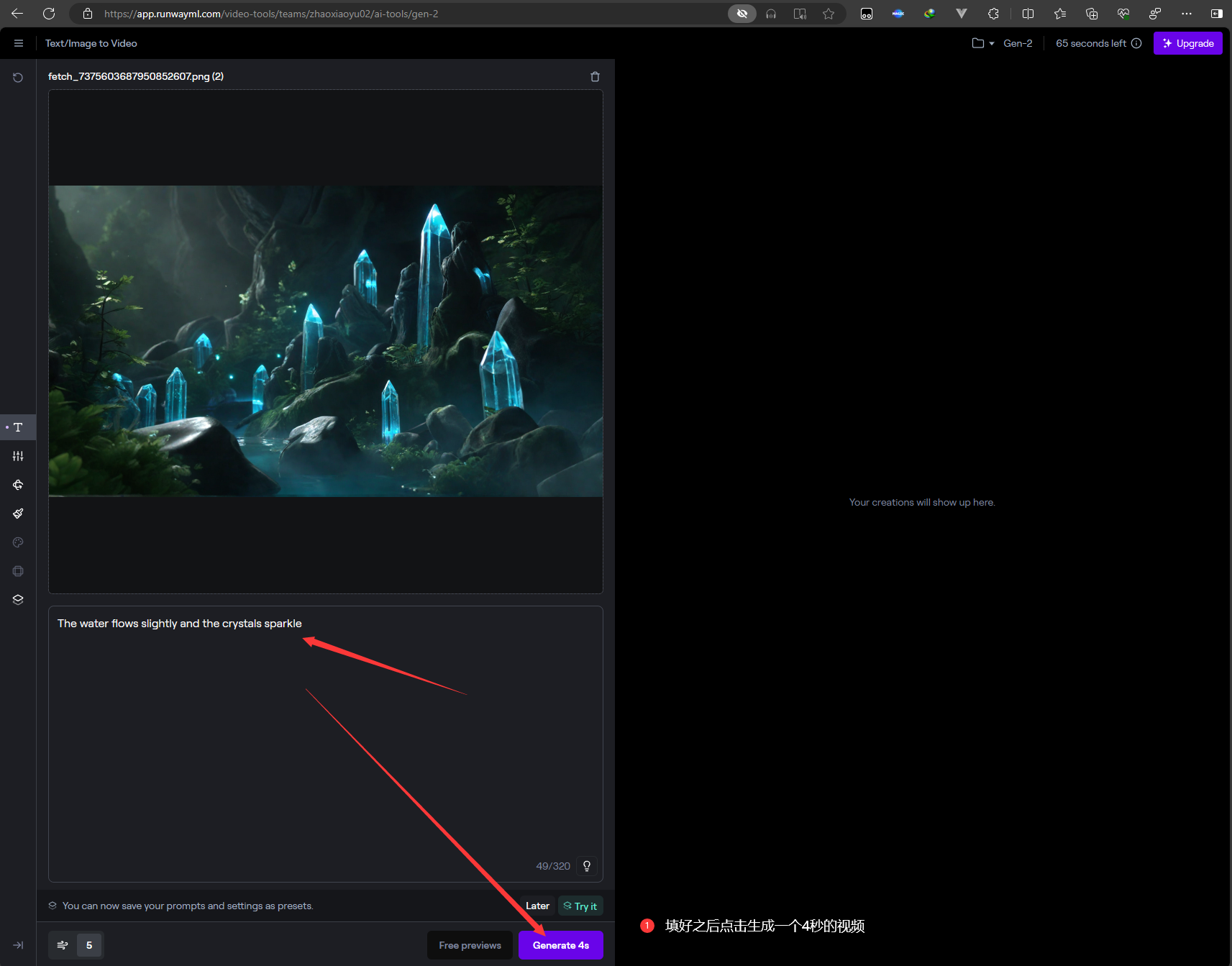
Task: Click the Generate 4s button
Action: click(x=561, y=945)
